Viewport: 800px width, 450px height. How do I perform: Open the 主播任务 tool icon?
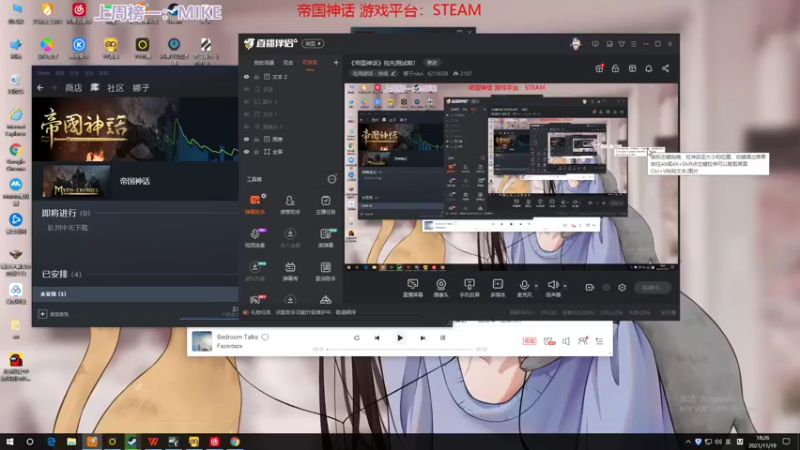coord(326,204)
